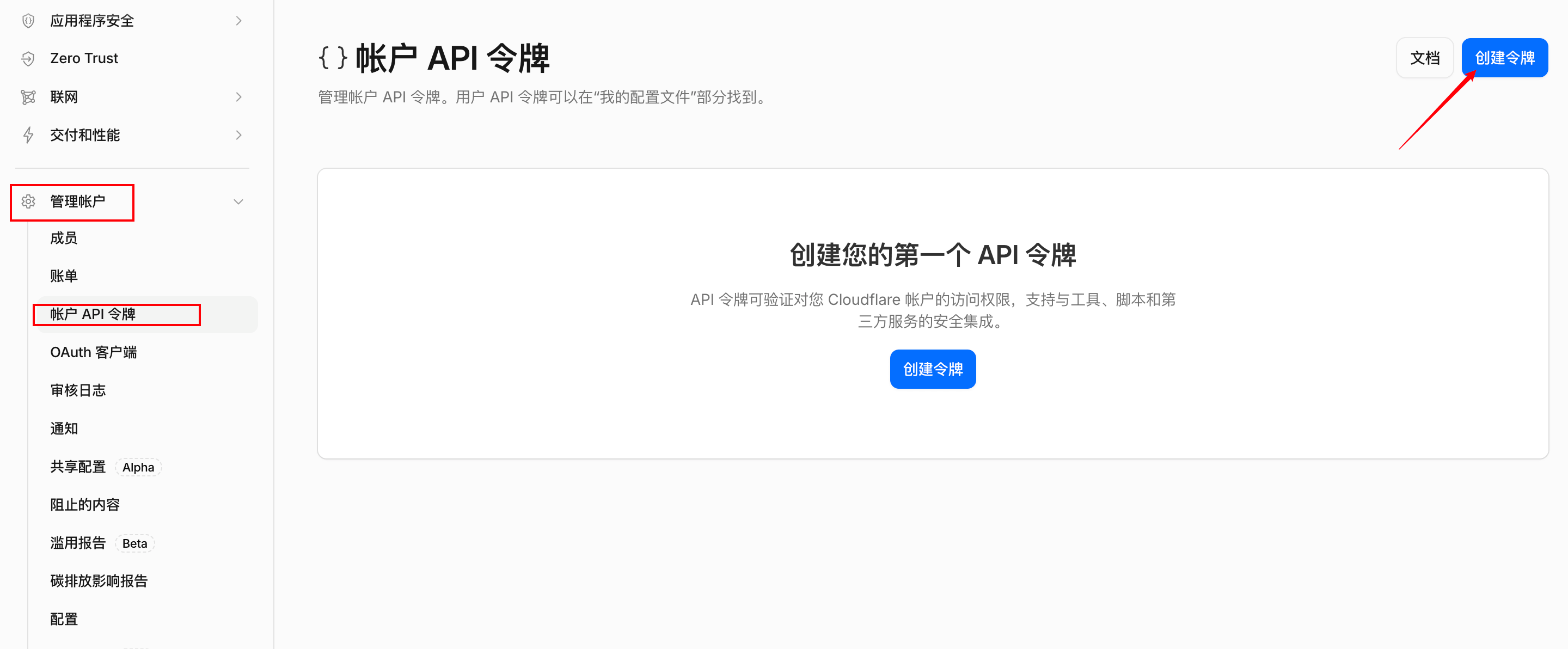Go to 成员 page

(64, 238)
